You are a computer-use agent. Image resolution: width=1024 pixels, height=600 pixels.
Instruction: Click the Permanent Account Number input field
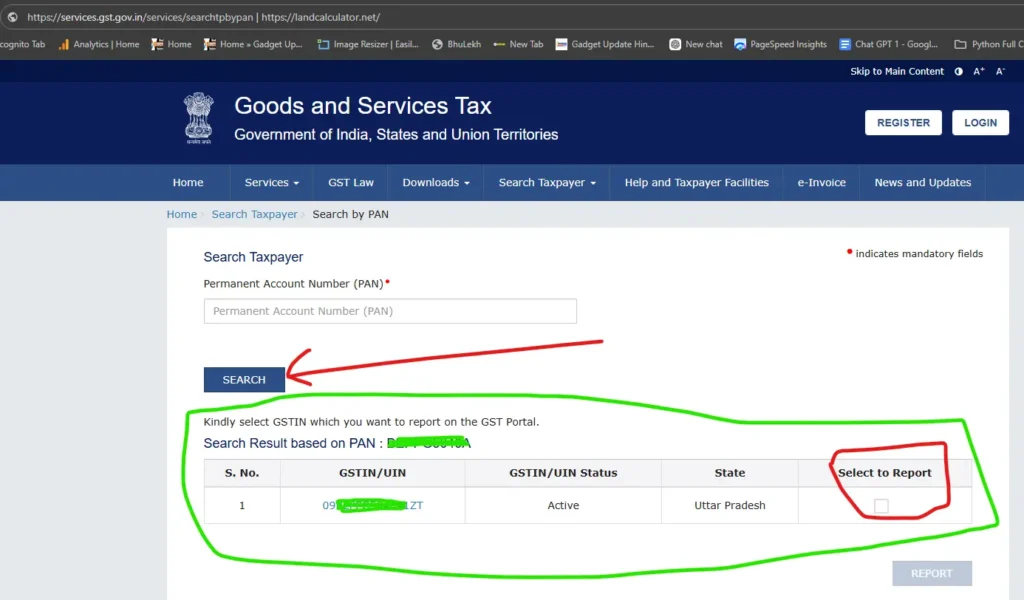(390, 311)
